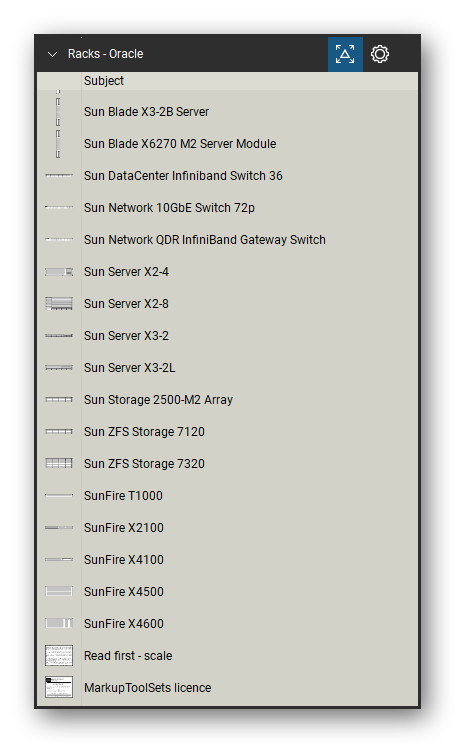This screenshot has height=743, width=455.
Task: Choose Sun Network QDR InfiniBand Gateway Switch text
Action: click(205, 240)
